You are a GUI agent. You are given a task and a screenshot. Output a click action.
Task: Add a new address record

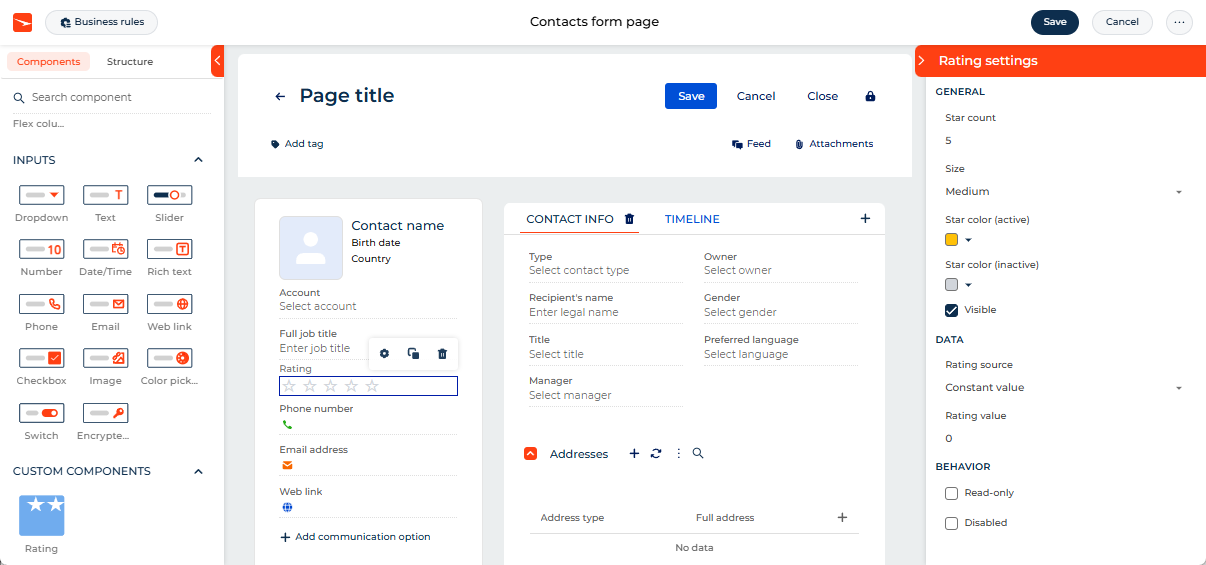coord(634,454)
